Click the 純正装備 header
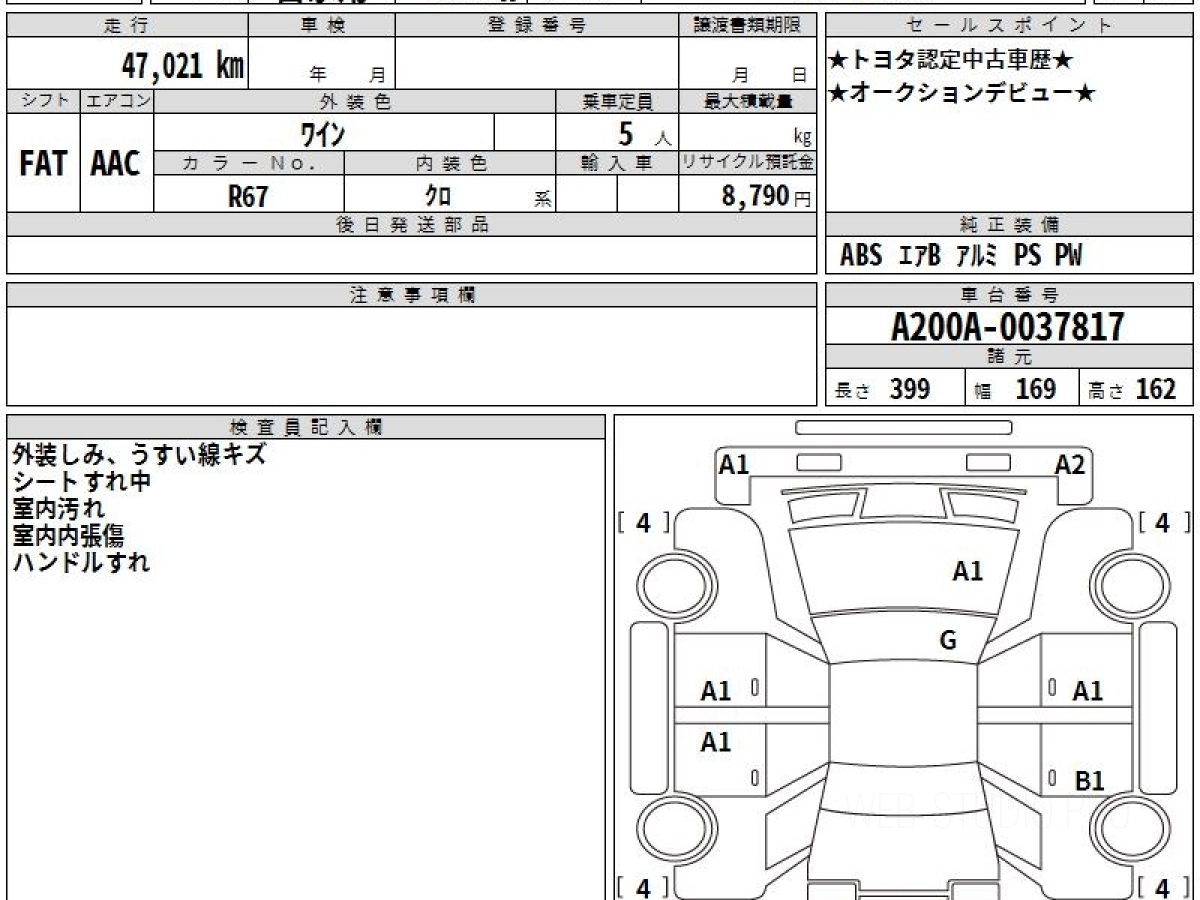Image resolution: width=1200 pixels, height=900 pixels. click(1009, 225)
